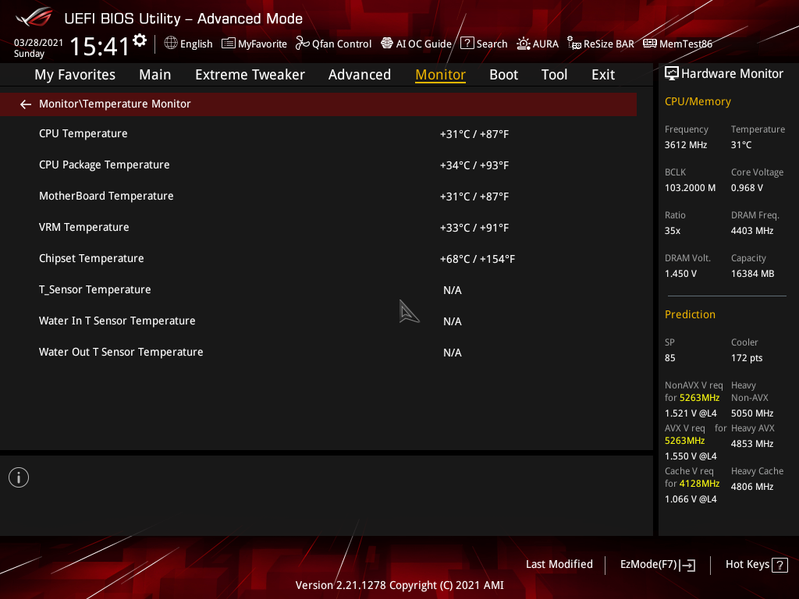Viewport: 799px width, 599px height.
Task: Click the yellow 4128MHz cache value
Action: (x=699, y=483)
